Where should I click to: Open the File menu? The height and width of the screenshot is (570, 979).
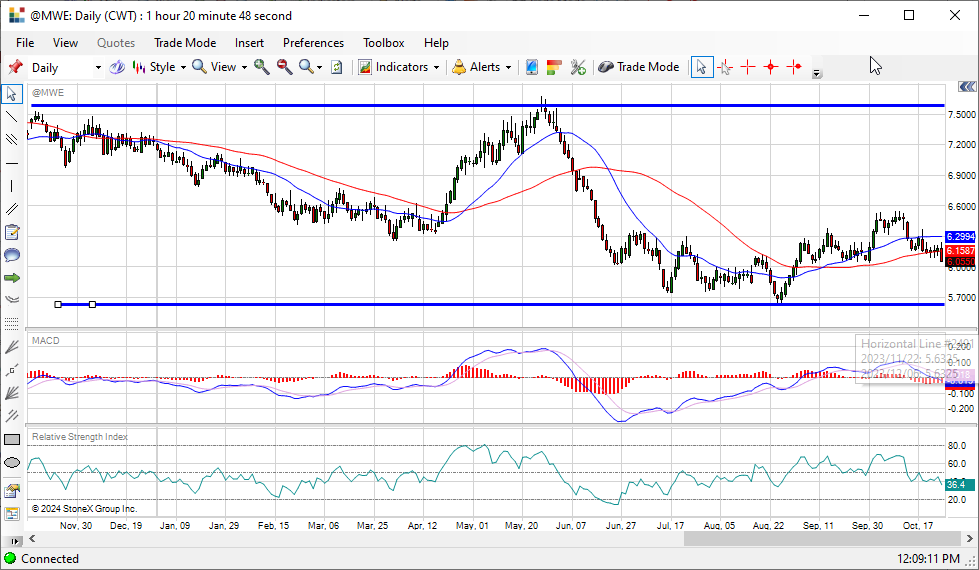25,43
